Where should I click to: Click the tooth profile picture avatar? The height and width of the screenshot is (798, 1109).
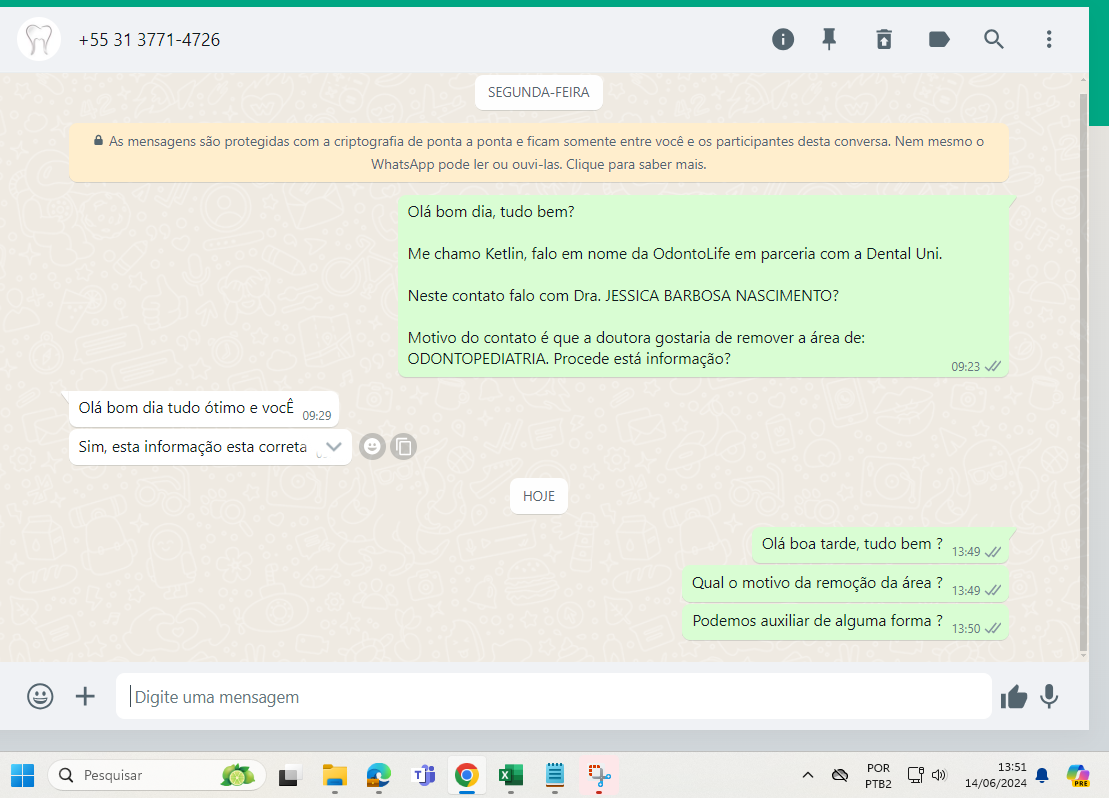pyautogui.click(x=39, y=40)
